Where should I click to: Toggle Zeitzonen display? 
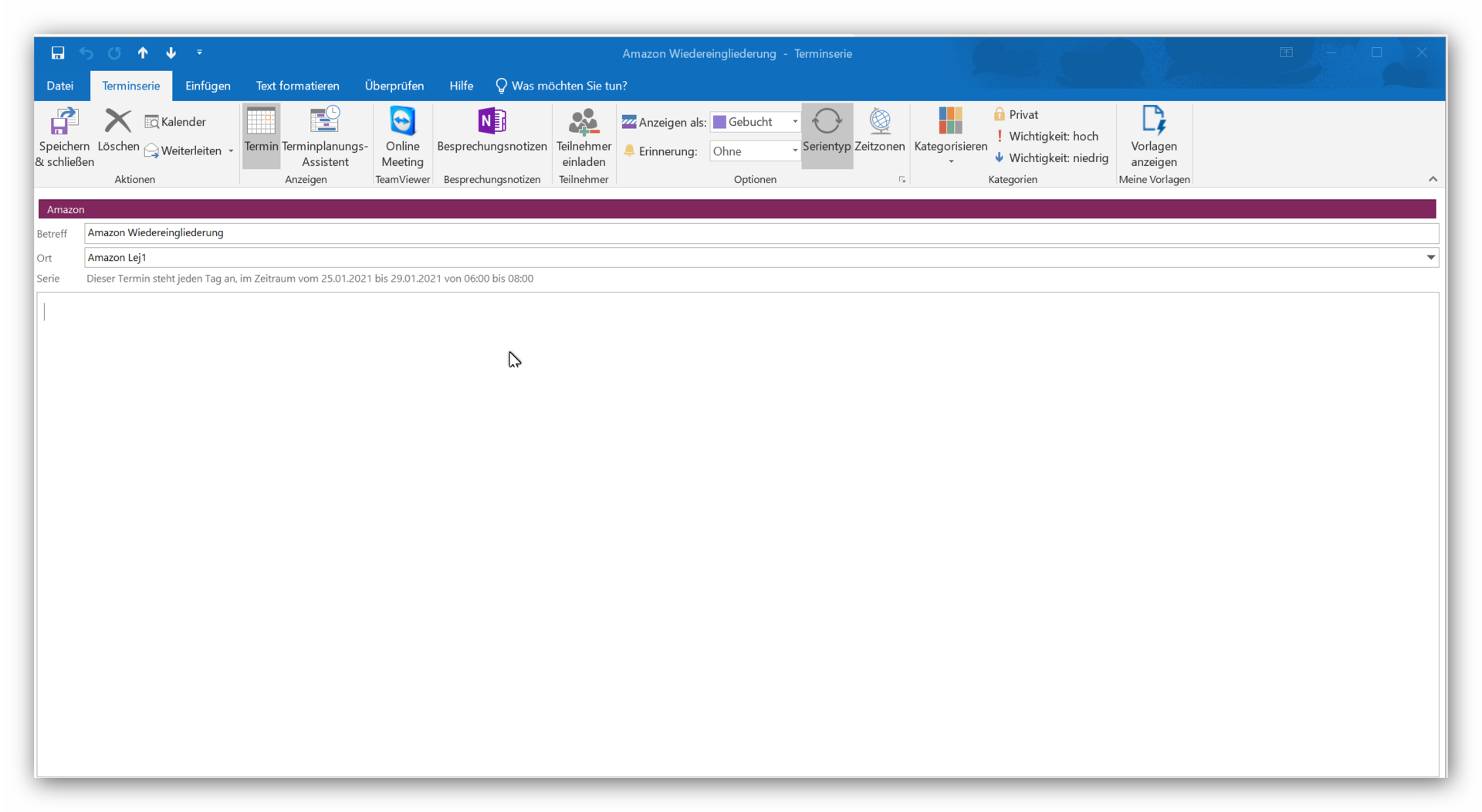click(x=879, y=130)
